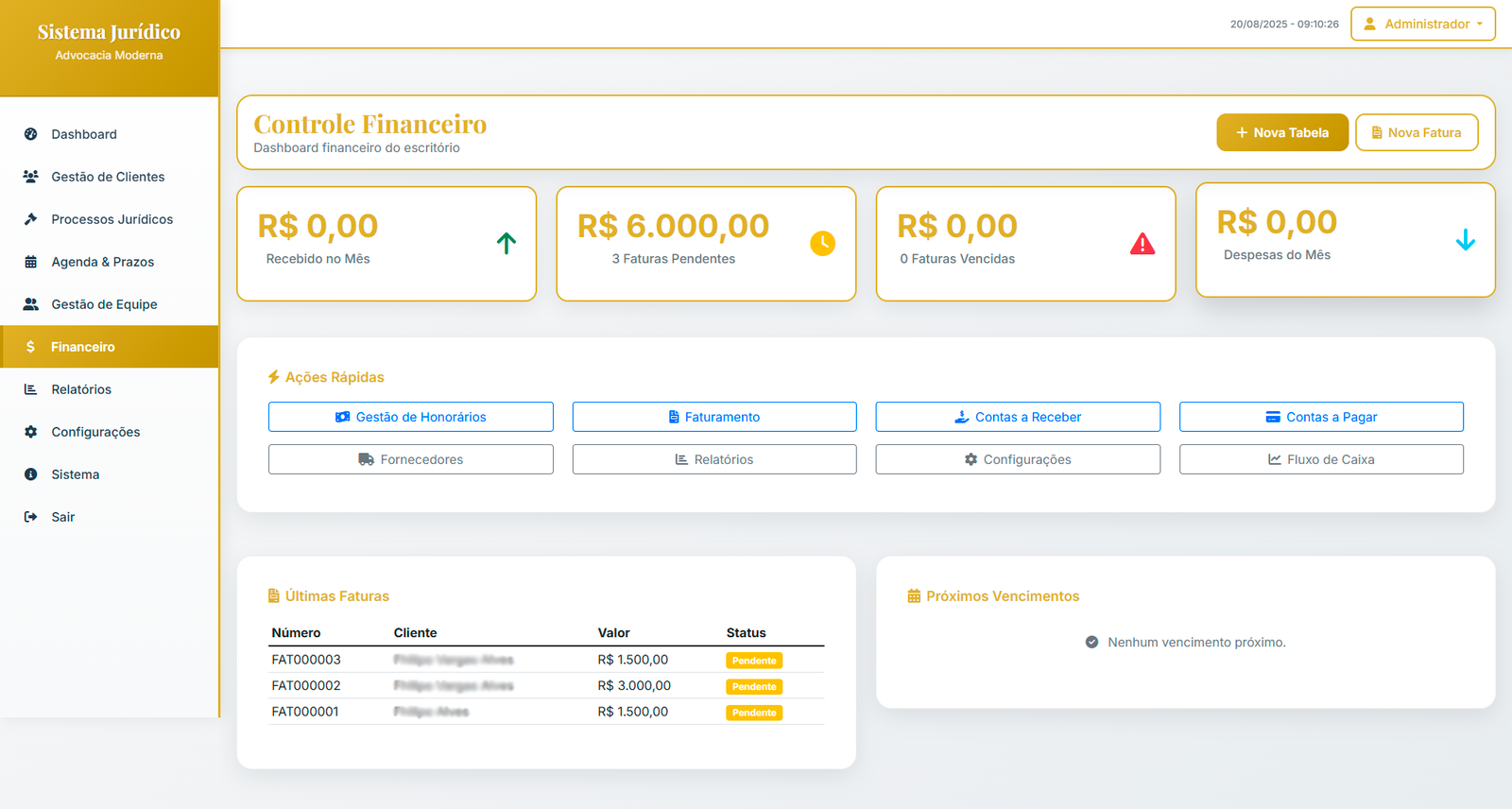Click the invoice icon beside Últimas Faturas
This screenshot has width=1512, height=809.
(274, 596)
